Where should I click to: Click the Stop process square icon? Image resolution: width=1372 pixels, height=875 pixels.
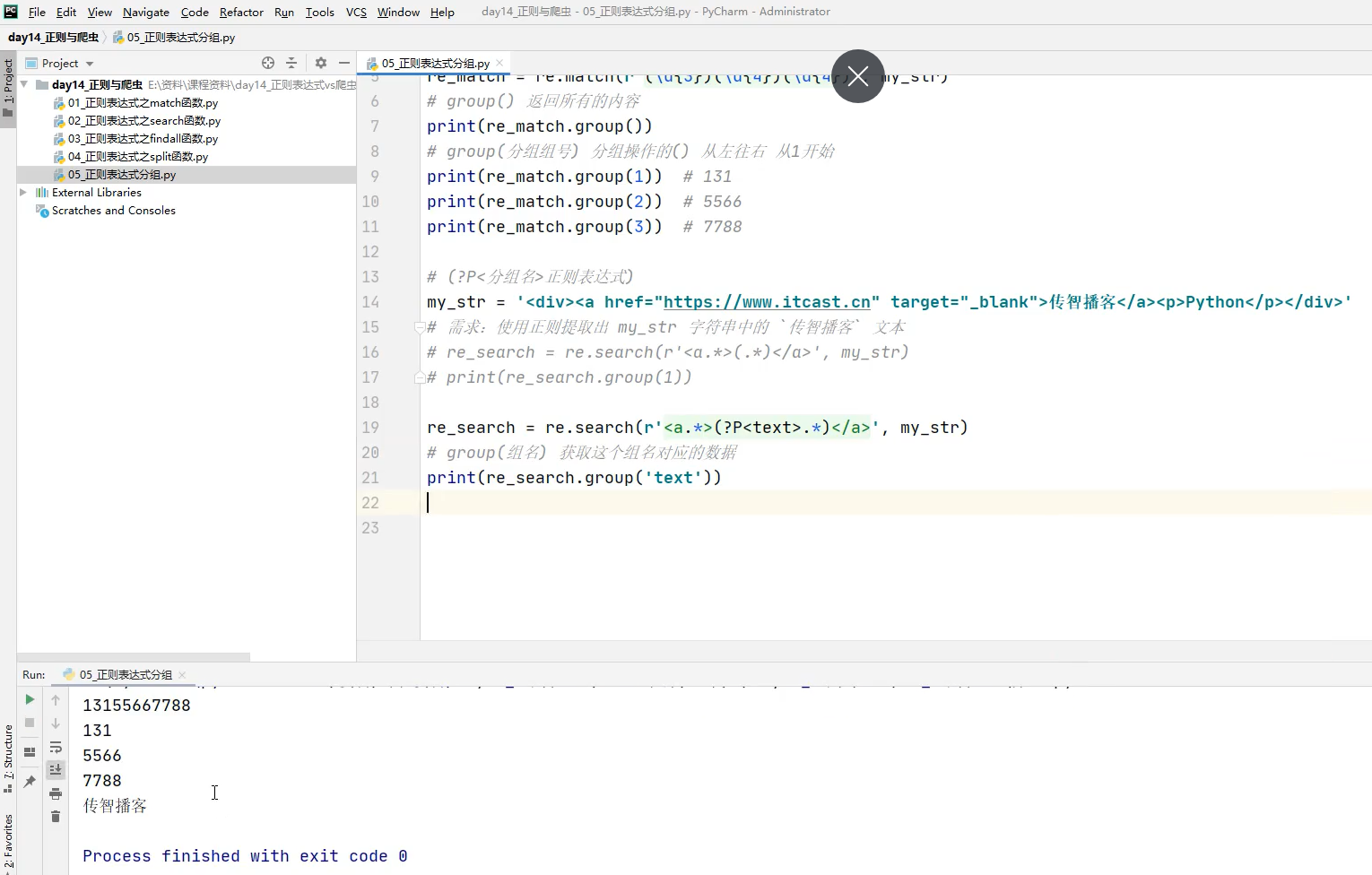(30, 723)
